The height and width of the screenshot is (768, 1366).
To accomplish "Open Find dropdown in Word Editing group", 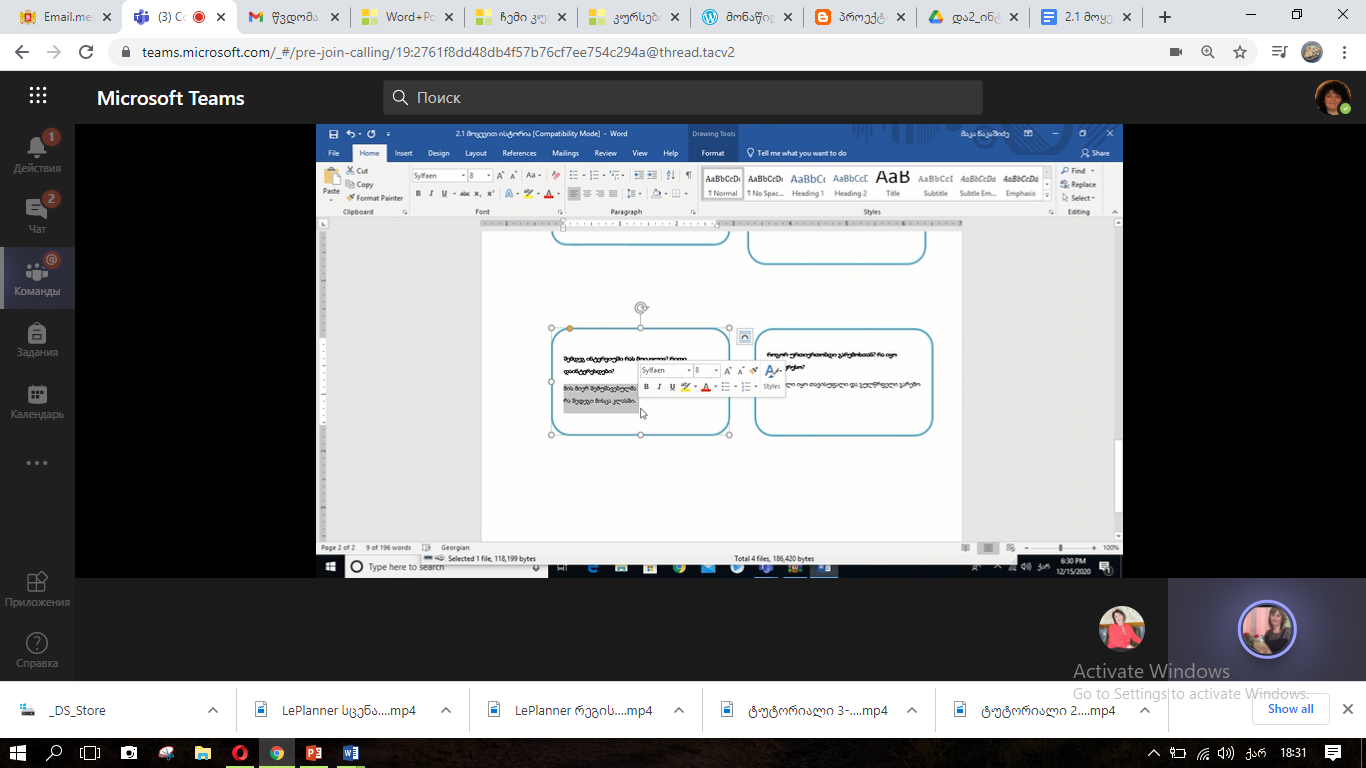I will (x=1091, y=171).
